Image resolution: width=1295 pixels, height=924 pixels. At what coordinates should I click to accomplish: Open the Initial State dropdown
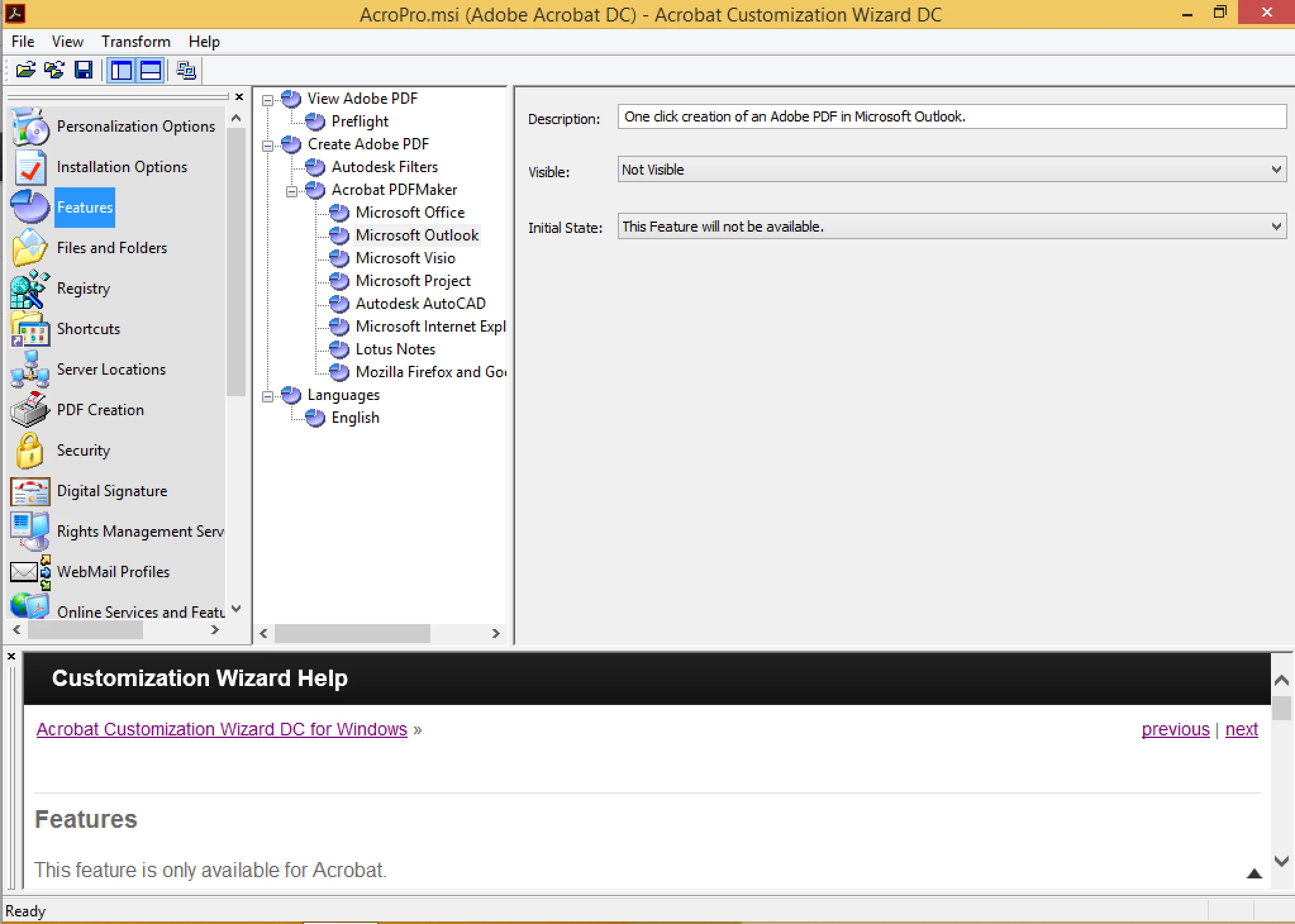coord(1276,227)
